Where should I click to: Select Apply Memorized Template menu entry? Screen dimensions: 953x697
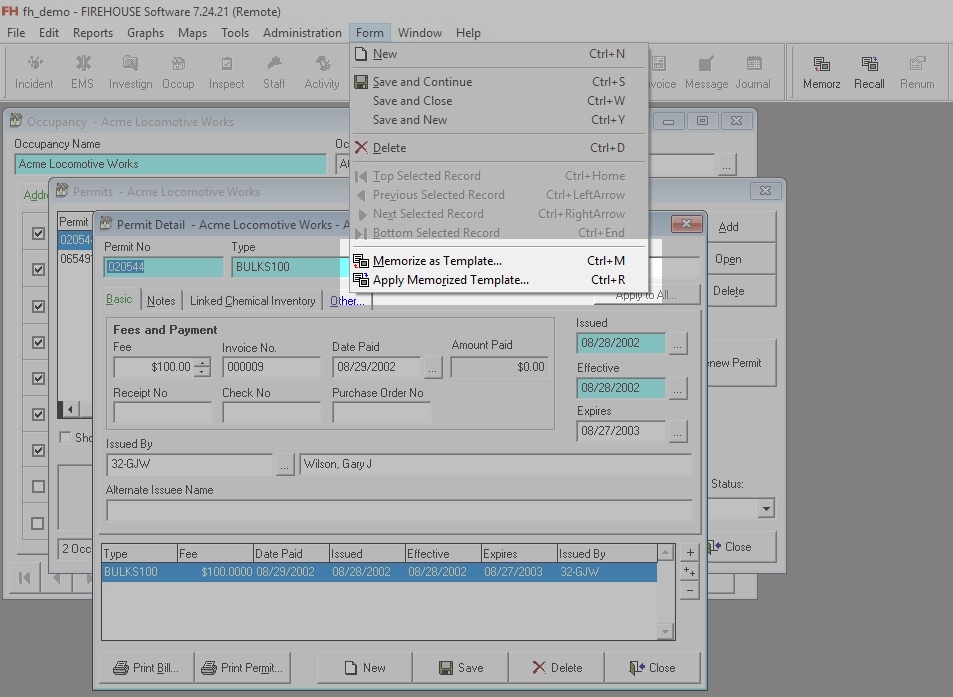pos(499,280)
